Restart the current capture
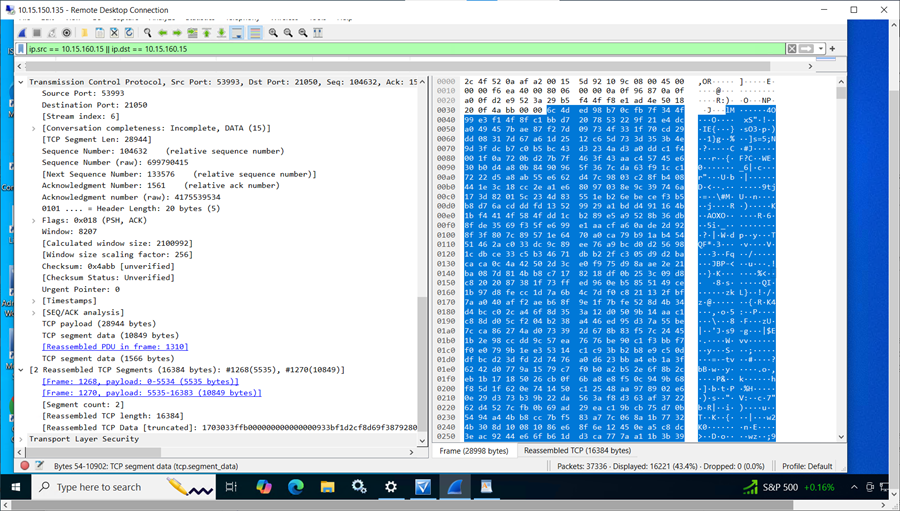The width and height of the screenshot is (900, 511). [52, 33]
